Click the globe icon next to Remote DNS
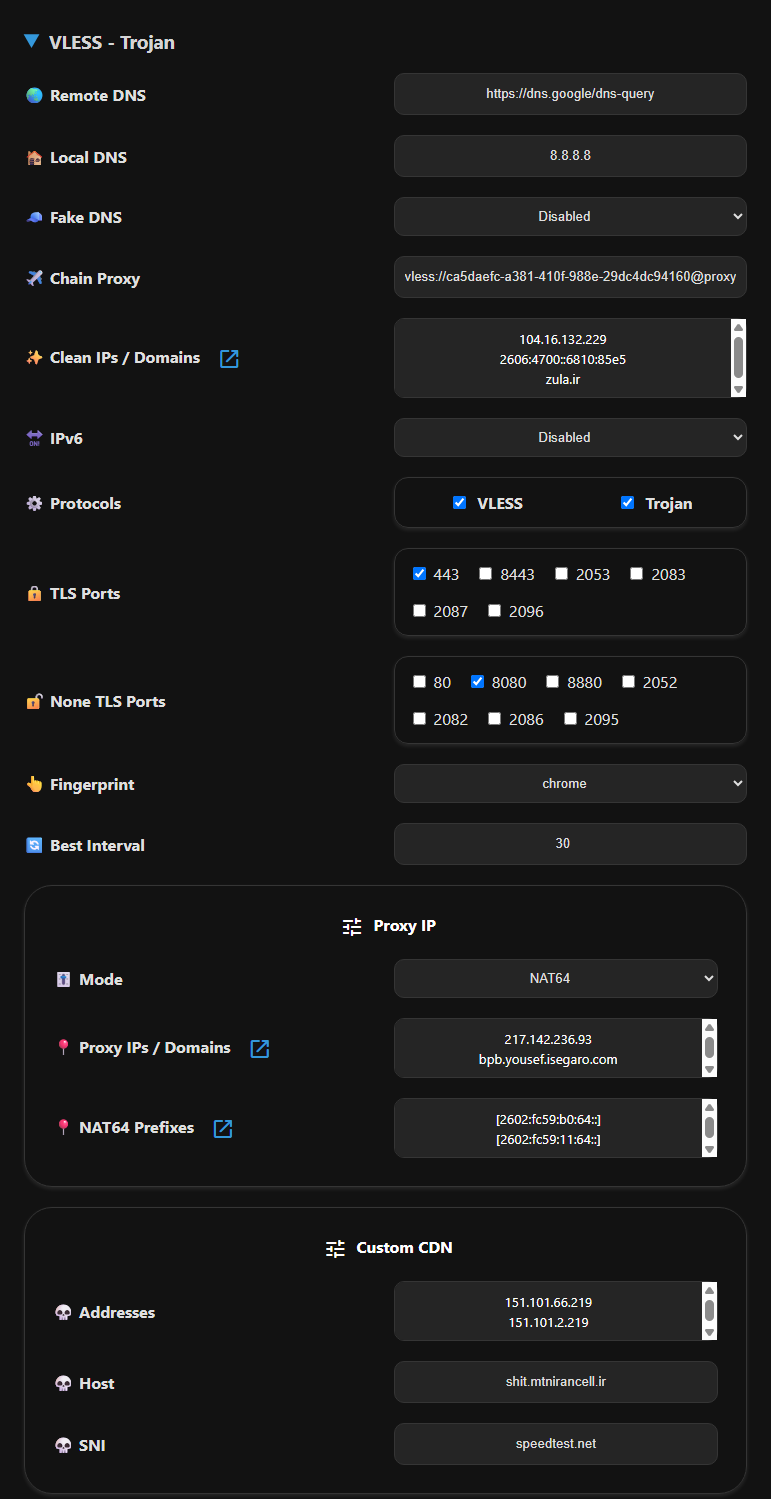This screenshot has width=771, height=1499. coord(35,95)
